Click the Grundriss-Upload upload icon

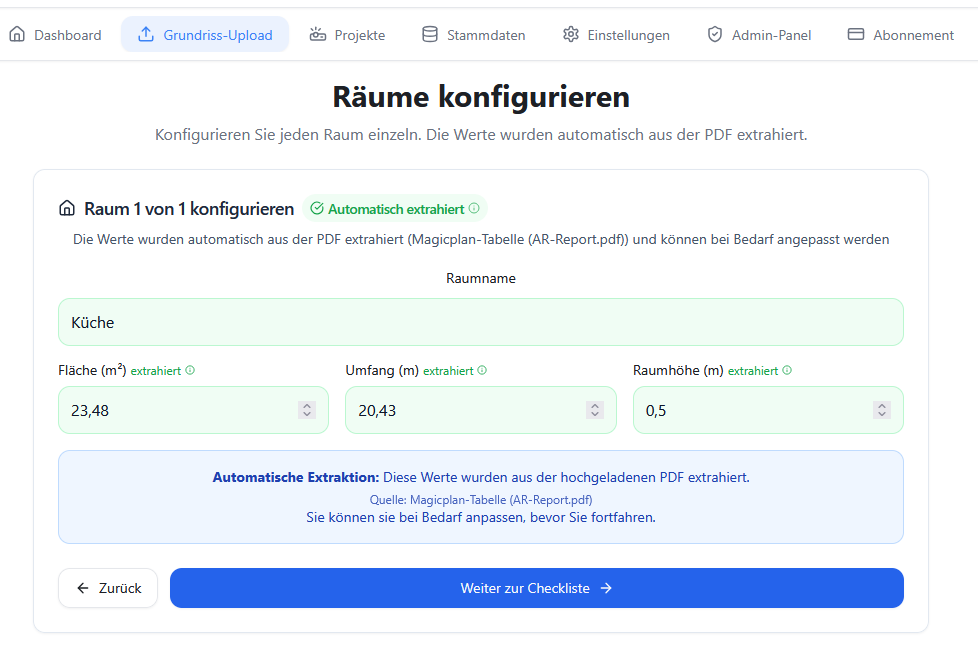coord(146,35)
